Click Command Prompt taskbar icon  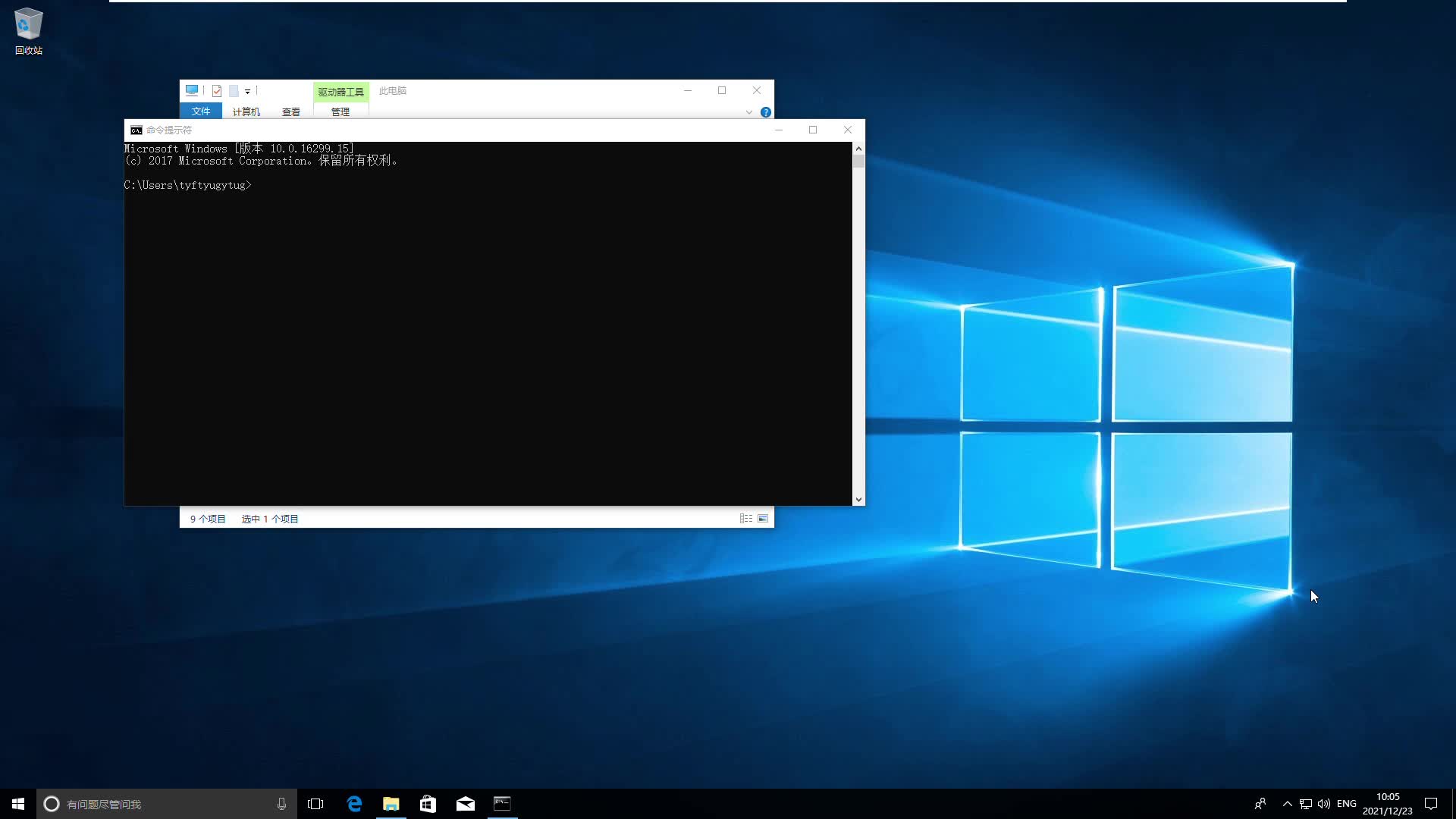tap(502, 804)
